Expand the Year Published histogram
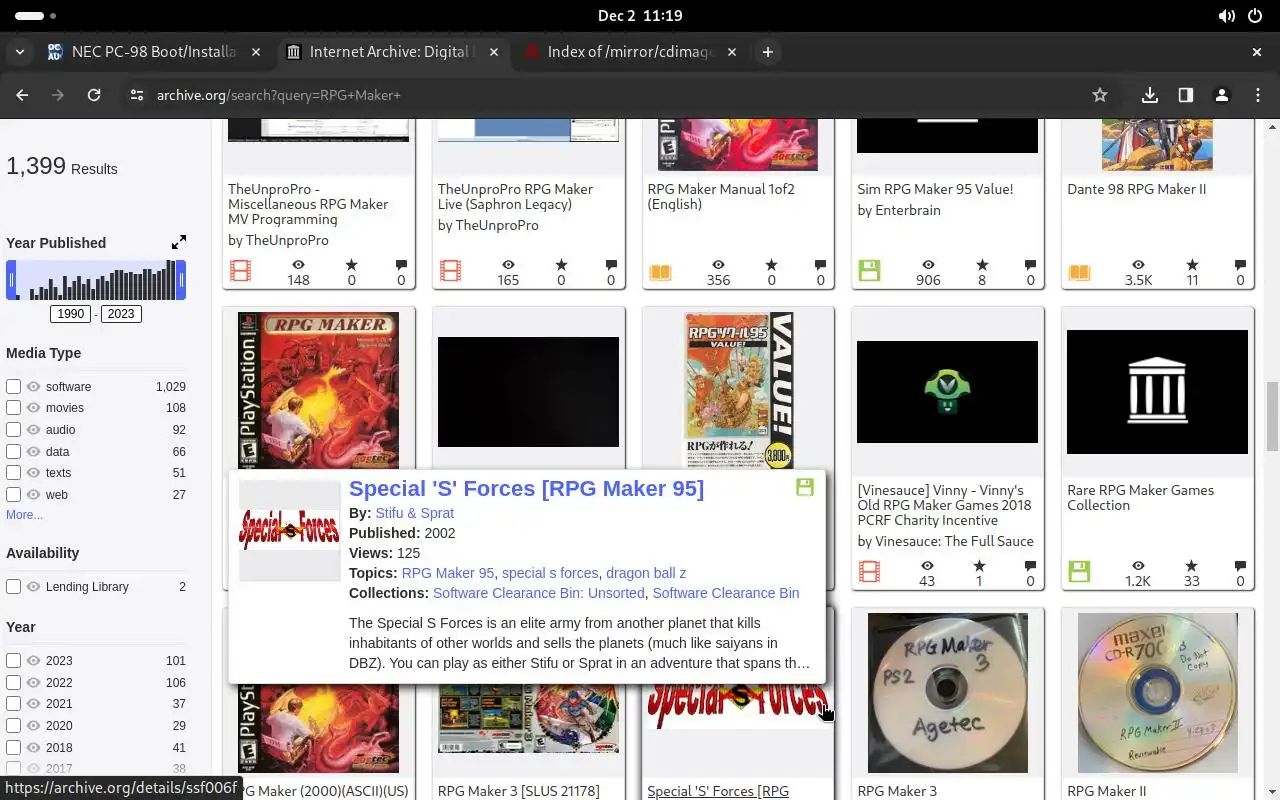 179,242
